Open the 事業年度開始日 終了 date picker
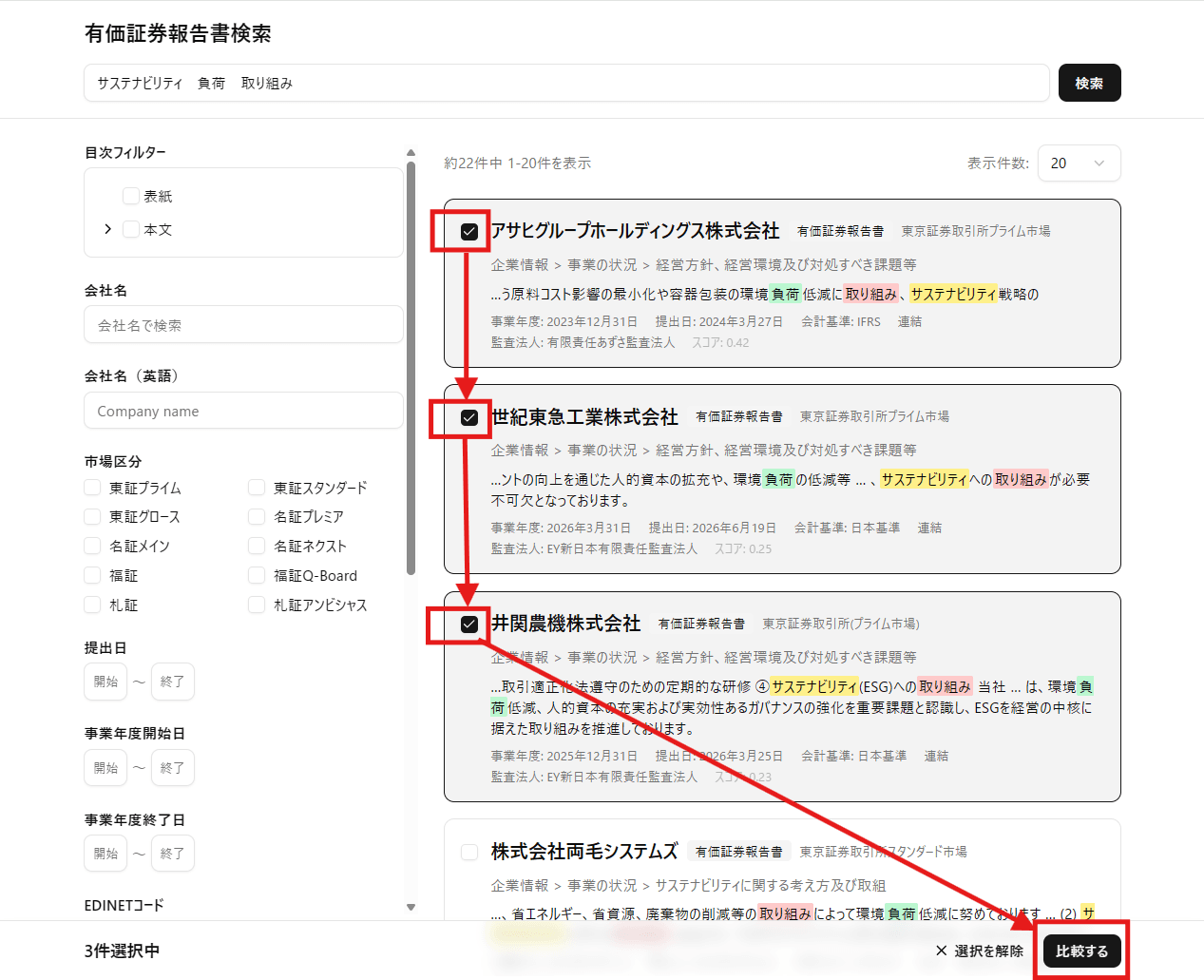1204x980 pixels. click(x=172, y=768)
